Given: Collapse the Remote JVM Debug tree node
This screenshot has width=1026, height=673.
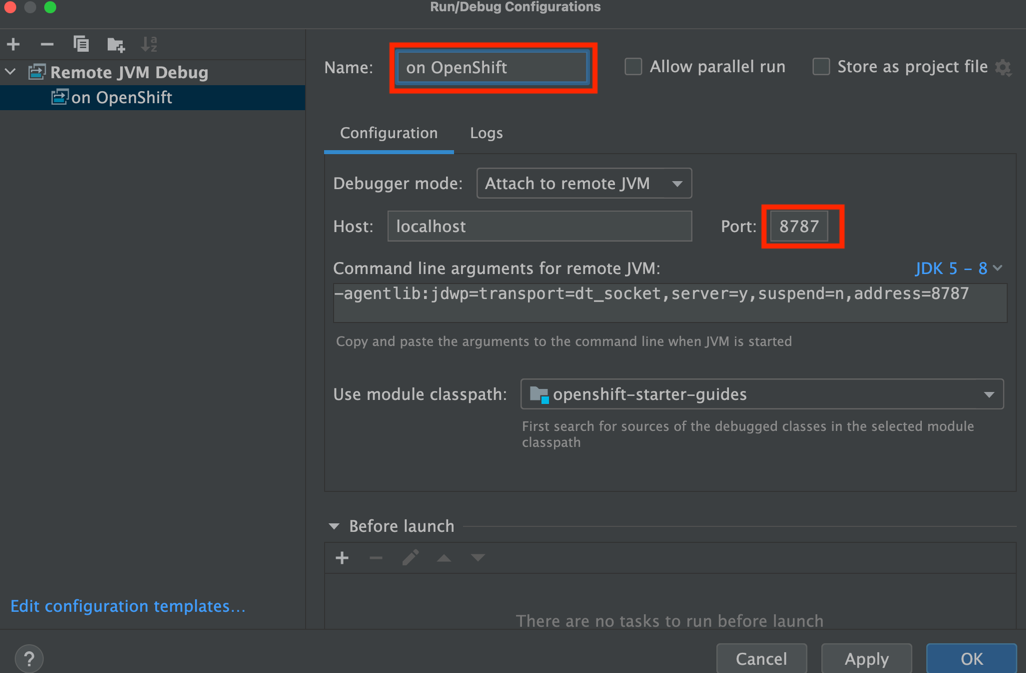Looking at the screenshot, I should [x=11, y=72].
